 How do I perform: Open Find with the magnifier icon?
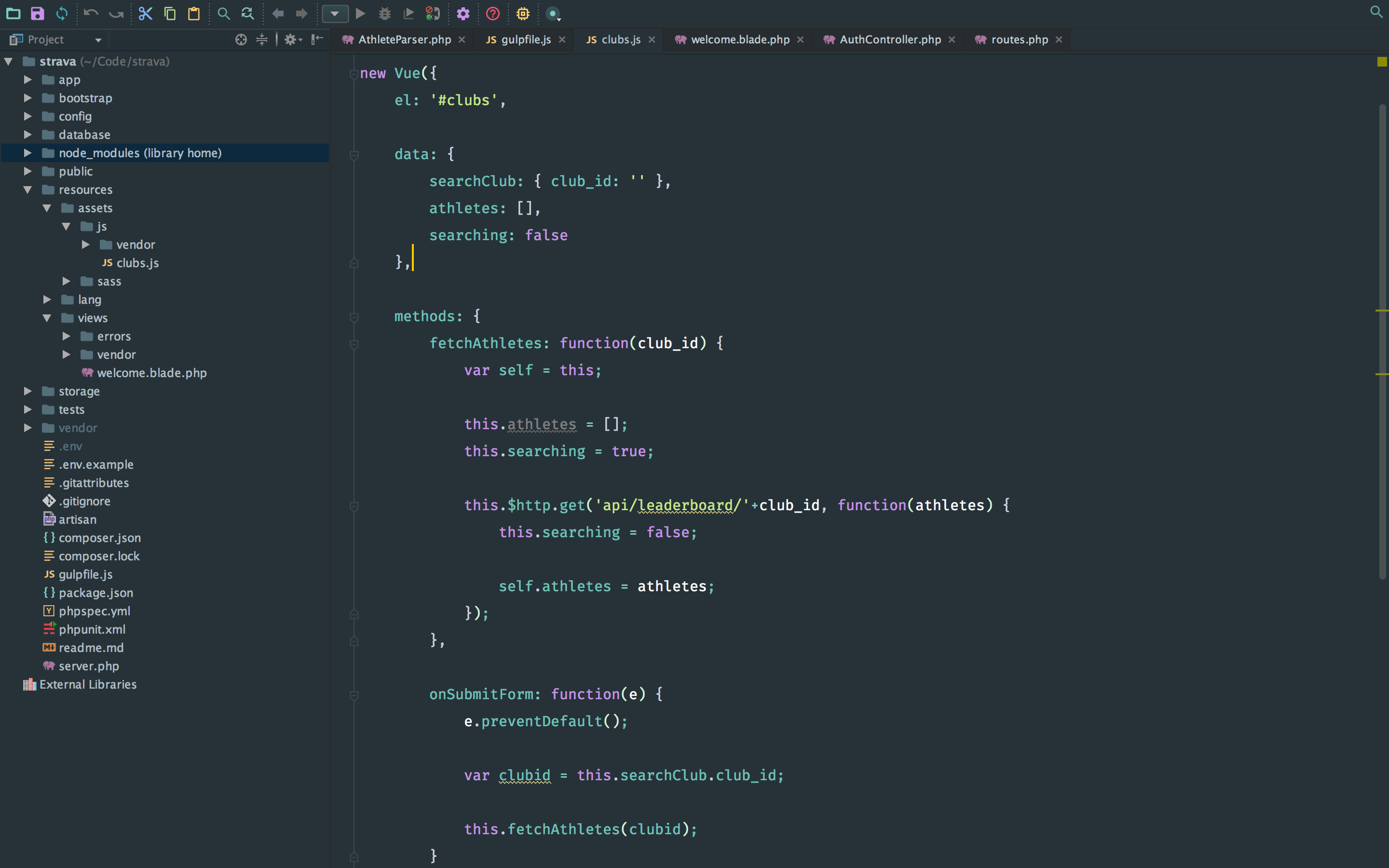[223, 13]
